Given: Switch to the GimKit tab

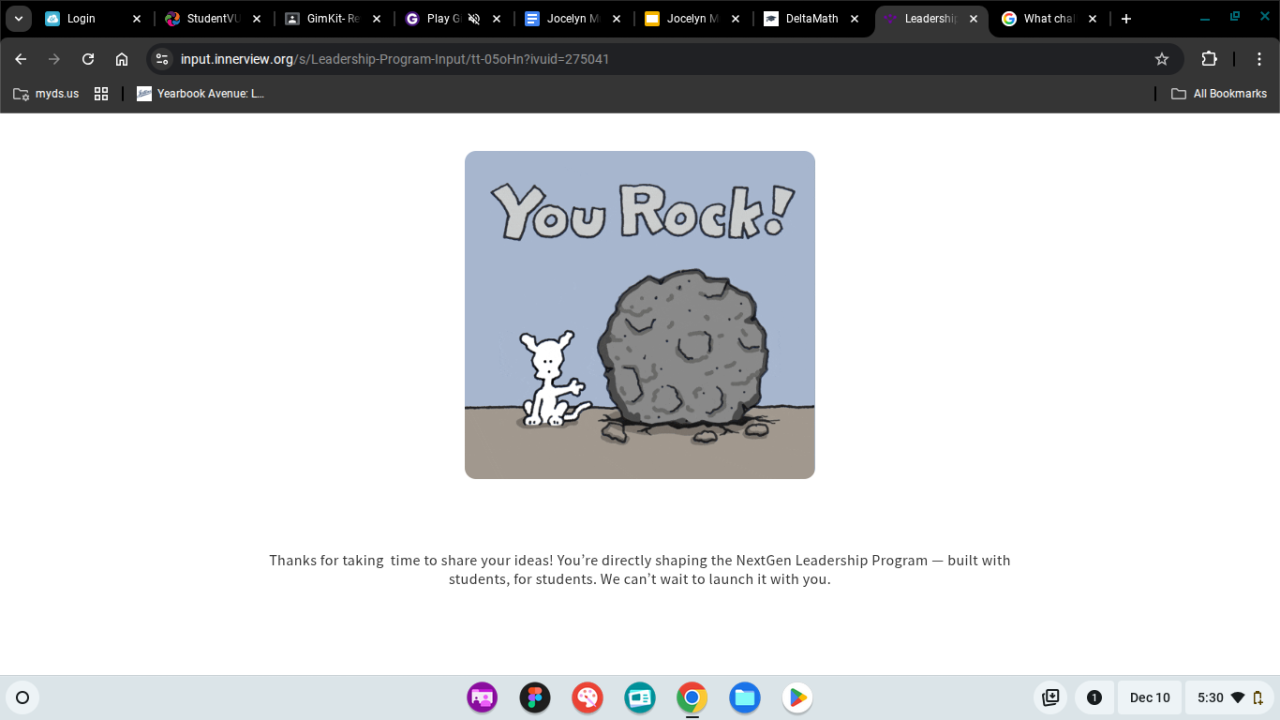Looking at the screenshot, I should point(331,19).
